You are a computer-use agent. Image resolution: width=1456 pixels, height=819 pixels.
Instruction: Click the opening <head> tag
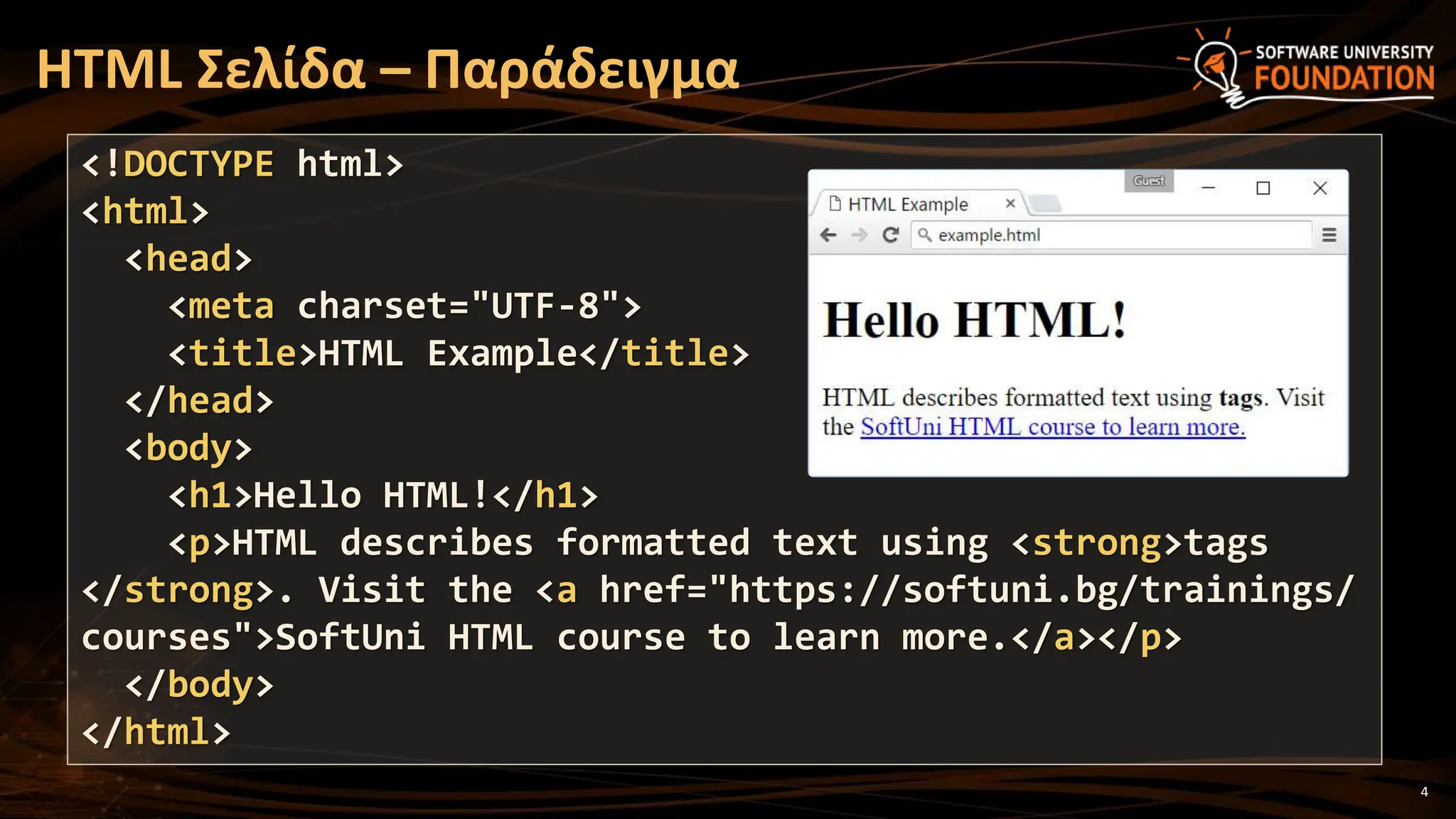pyautogui.click(x=188, y=259)
